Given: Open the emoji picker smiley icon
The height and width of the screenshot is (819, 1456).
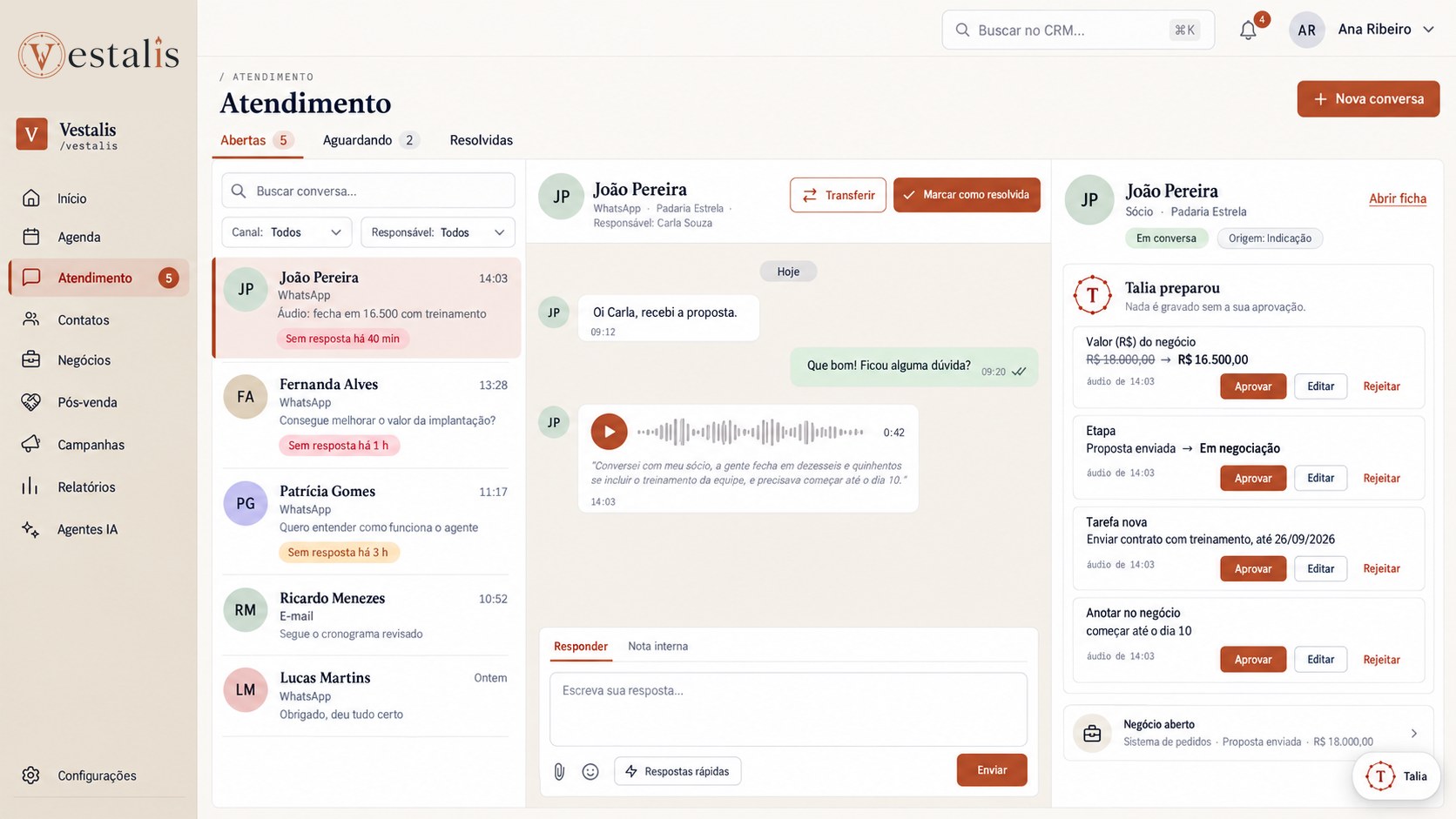Looking at the screenshot, I should [590, 771].
